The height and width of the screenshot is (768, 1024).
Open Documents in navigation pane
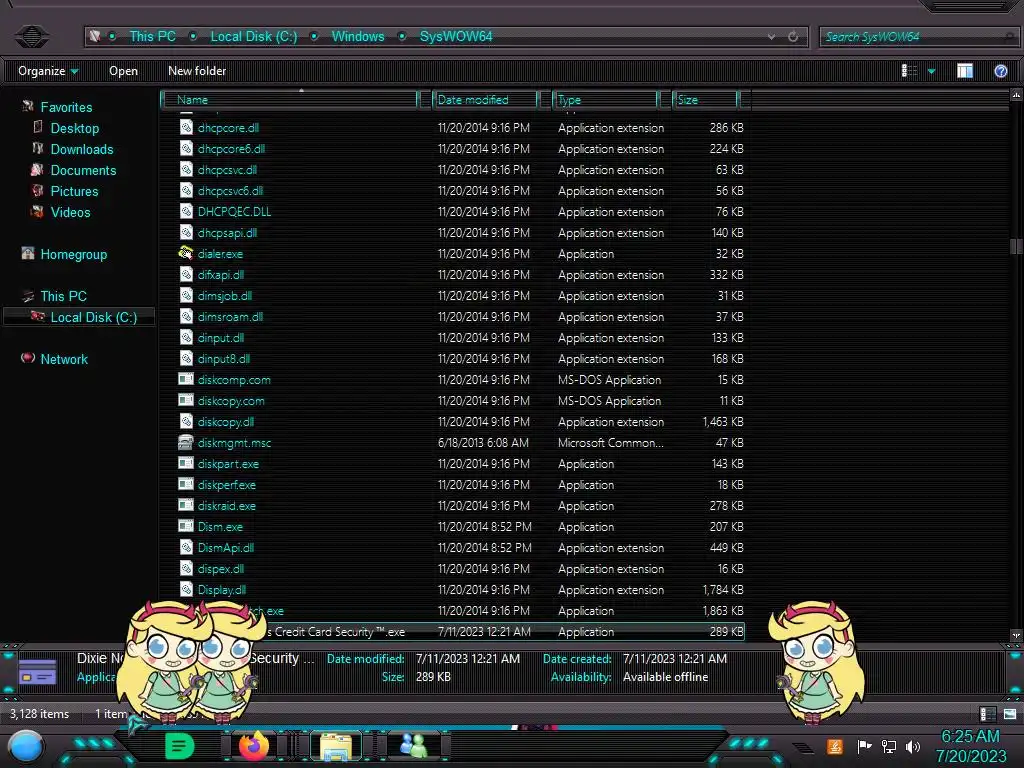click(x=83, y=170)
